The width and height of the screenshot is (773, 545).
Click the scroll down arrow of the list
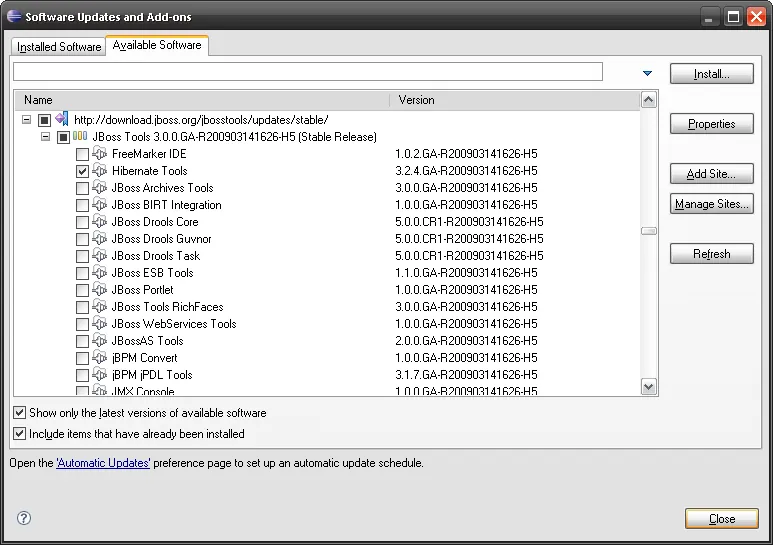point(649,387)
